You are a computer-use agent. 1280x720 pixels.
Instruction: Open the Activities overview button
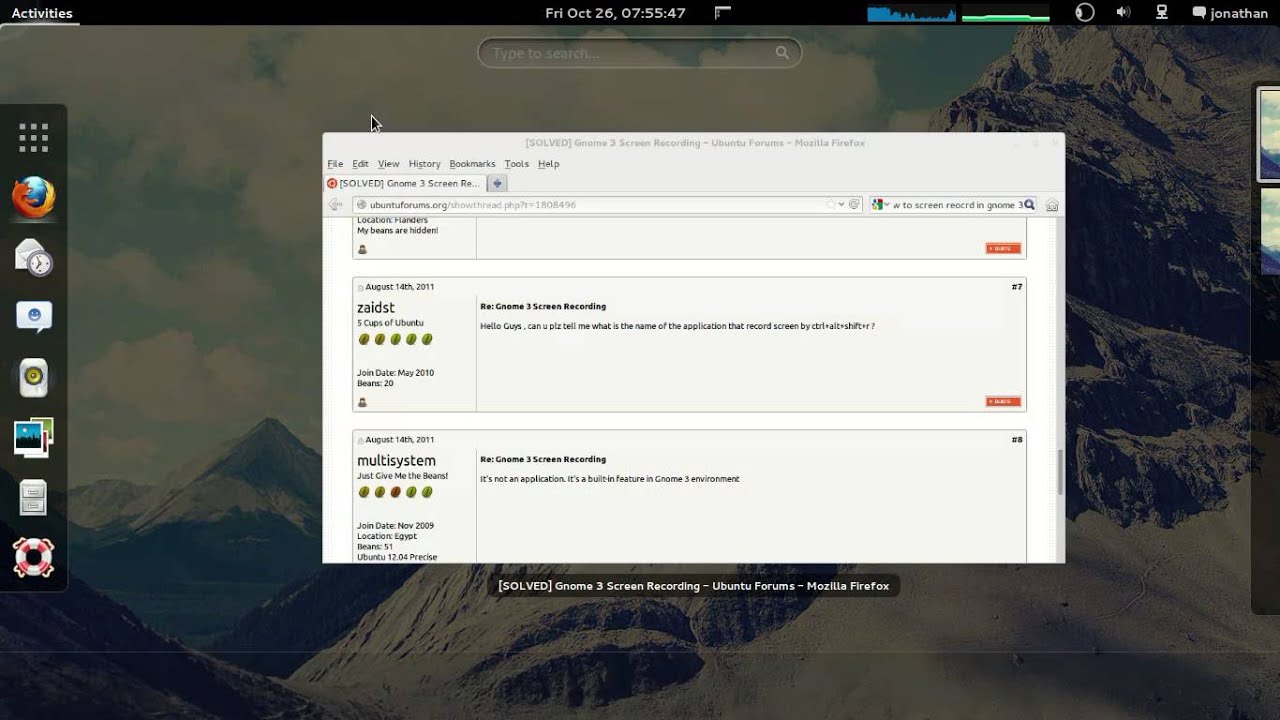(x=42, y=13)
